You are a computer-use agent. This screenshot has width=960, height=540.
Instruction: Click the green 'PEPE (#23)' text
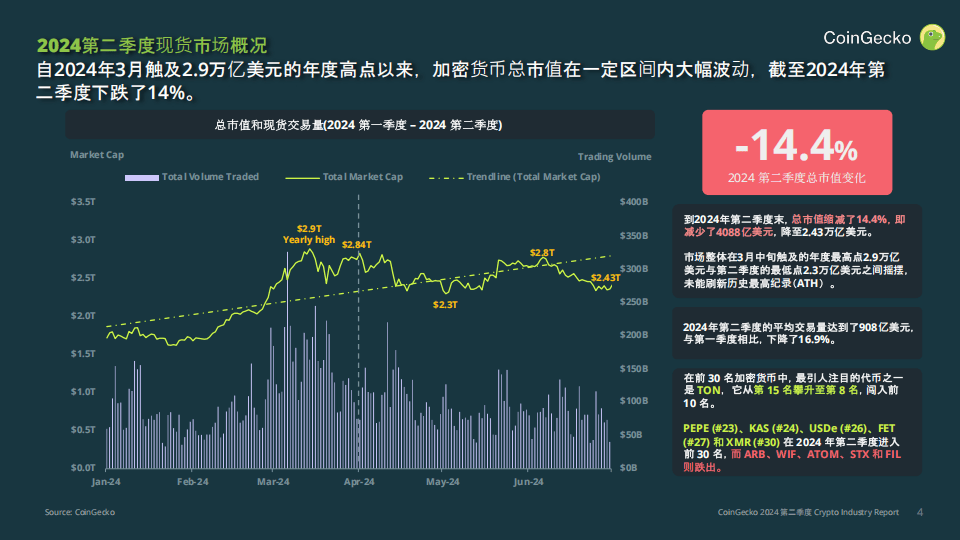[710, 429]
